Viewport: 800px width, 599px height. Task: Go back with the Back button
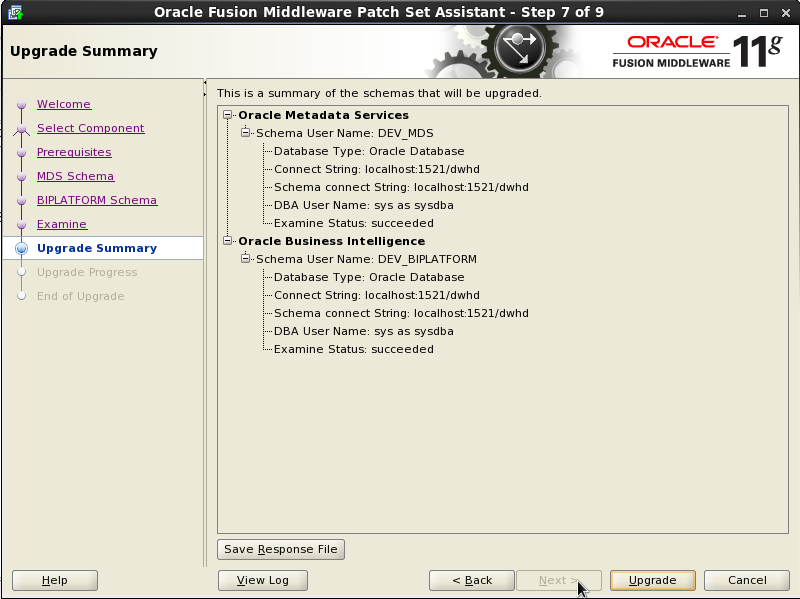point(472,580)
